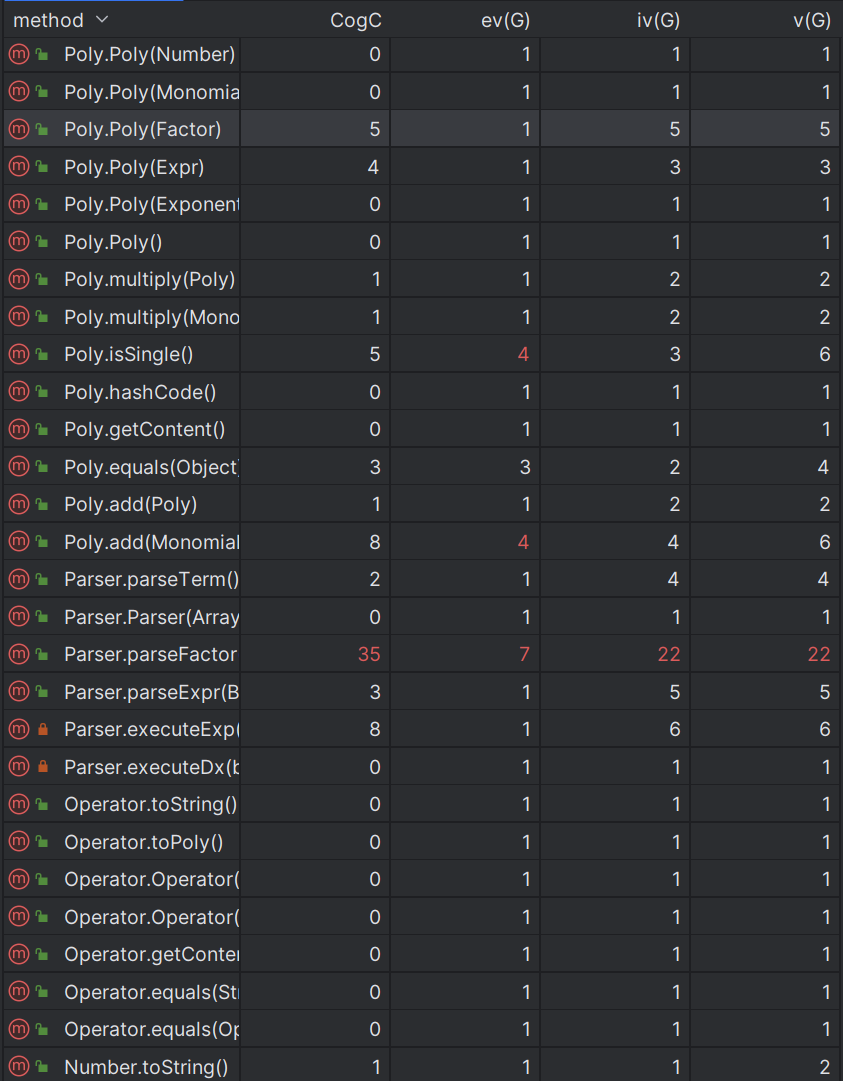
Task: Select the Operator.toPoly() row
Action: (421, 842)
